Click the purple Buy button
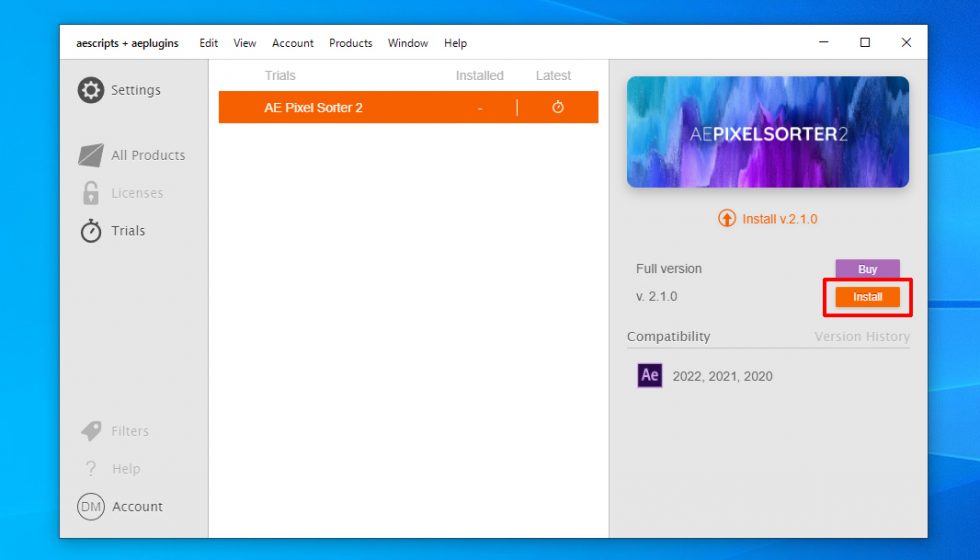This screenshot has width=980, height=560. click(x=868, y=269)
